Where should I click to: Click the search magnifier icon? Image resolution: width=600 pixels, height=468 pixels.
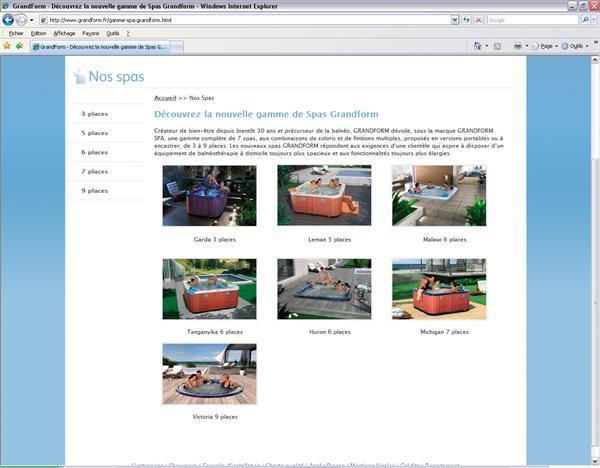pos(585,20)
